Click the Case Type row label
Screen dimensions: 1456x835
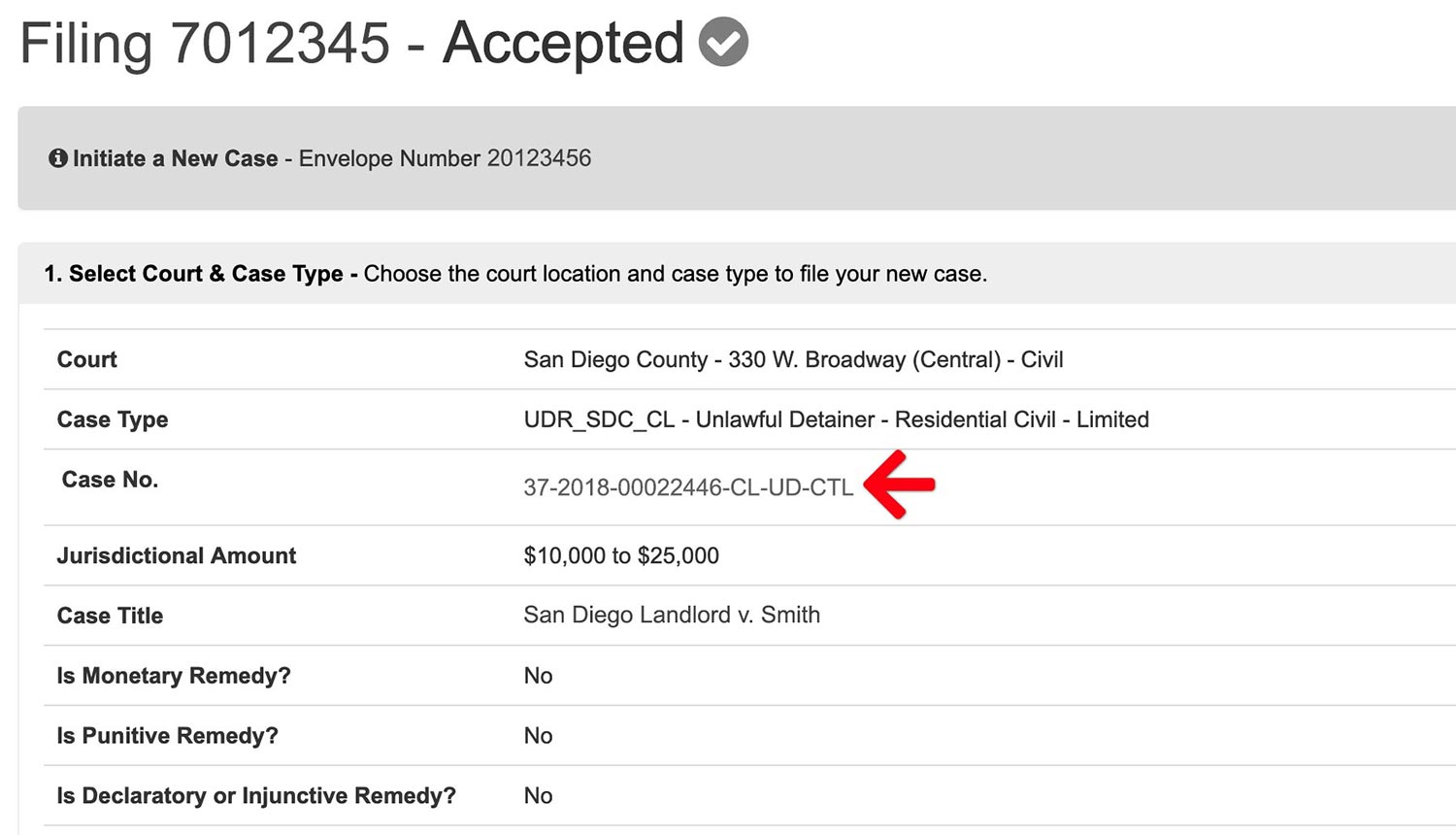point(113,419)
